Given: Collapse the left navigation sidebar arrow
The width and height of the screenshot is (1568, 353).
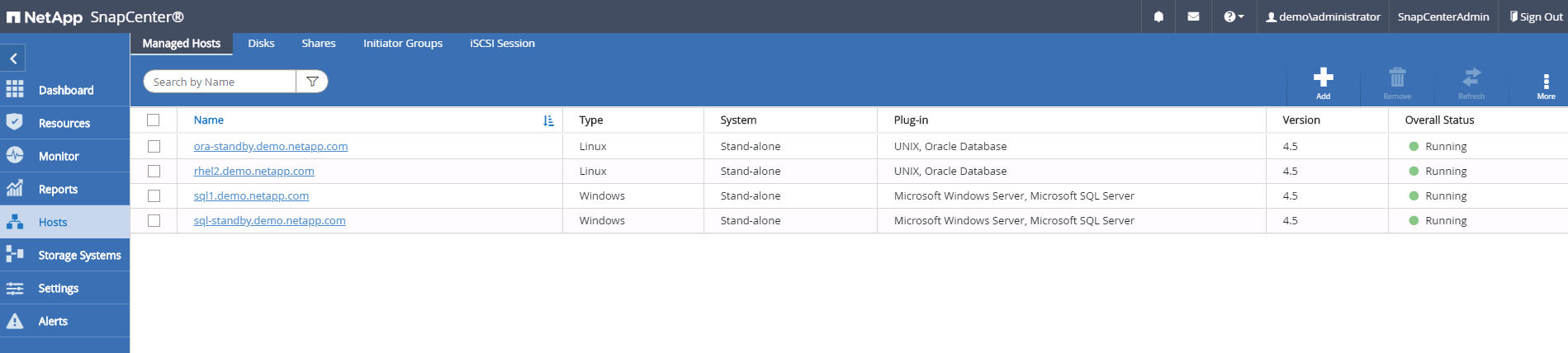Looking at the screenshot, I should pyautogui.click(x=13, y=59).
